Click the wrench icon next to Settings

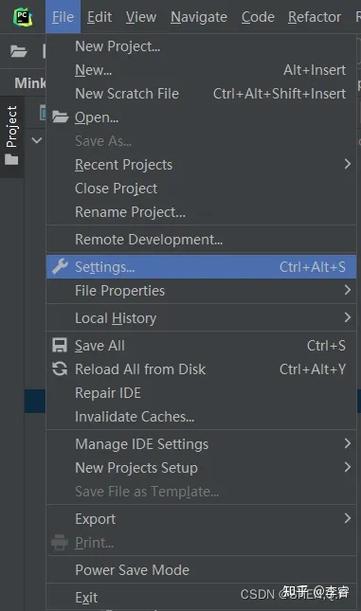click(60, 267)
